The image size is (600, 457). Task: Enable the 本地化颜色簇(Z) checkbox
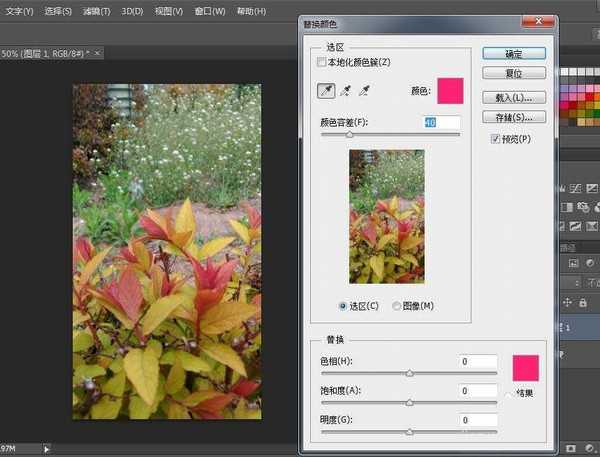pyautogui.click(x=321, y=62)
